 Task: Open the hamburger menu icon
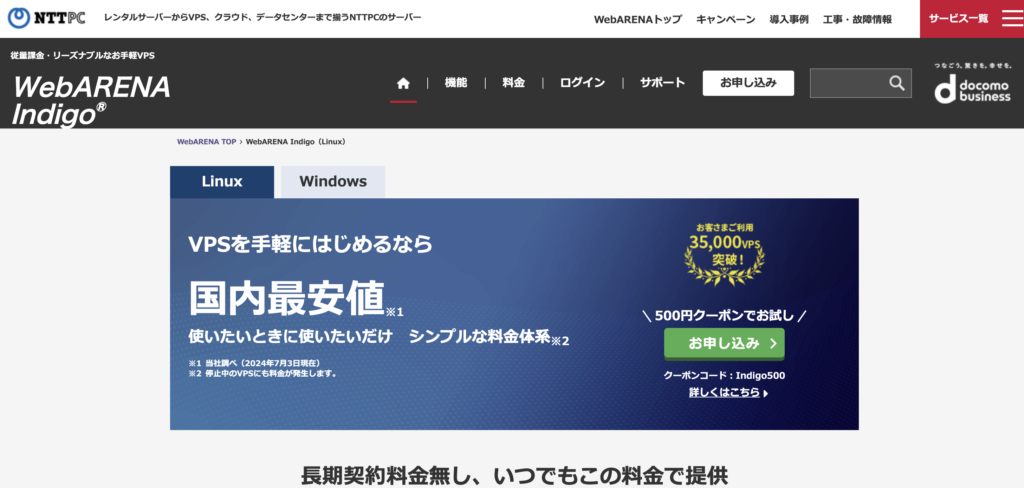1012,18
